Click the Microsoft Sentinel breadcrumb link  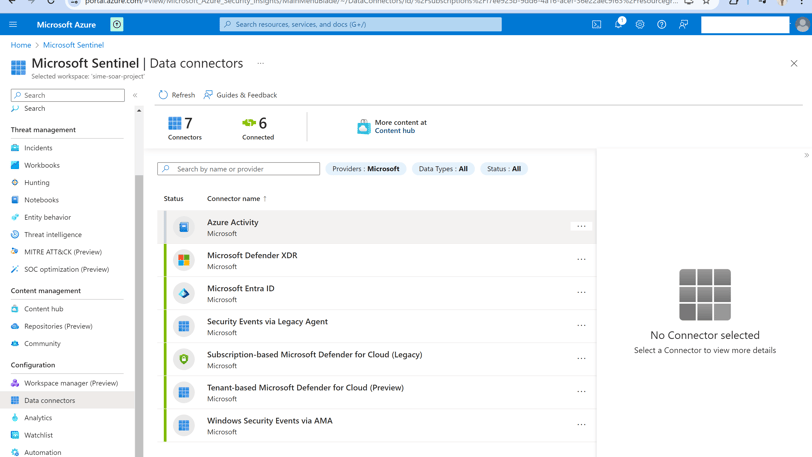point(74,45)
